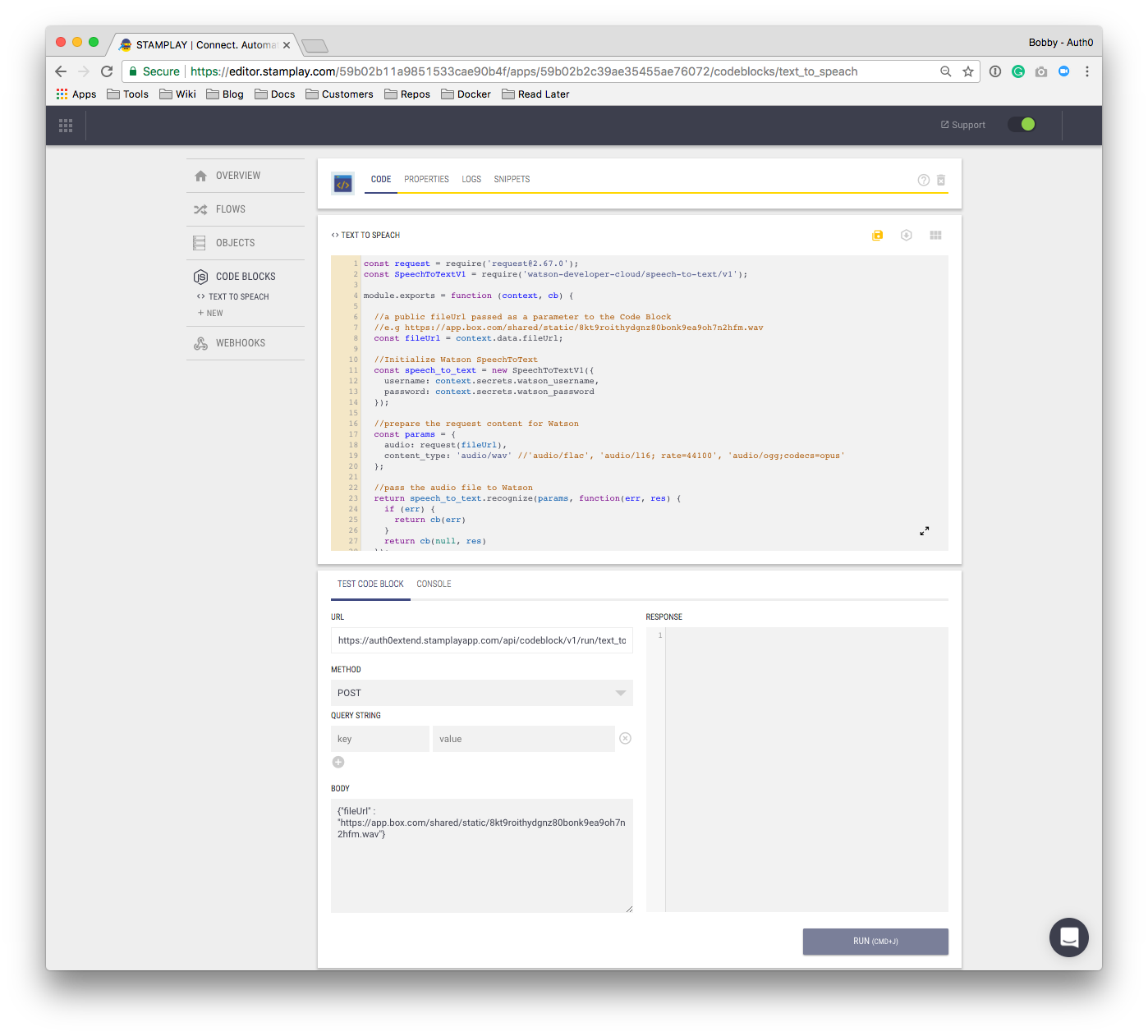Image resolution: width=1148 pixels, height=1036 pixels.
Task: Open the chat messenger widget
Action: click(x=1069, y=937)
